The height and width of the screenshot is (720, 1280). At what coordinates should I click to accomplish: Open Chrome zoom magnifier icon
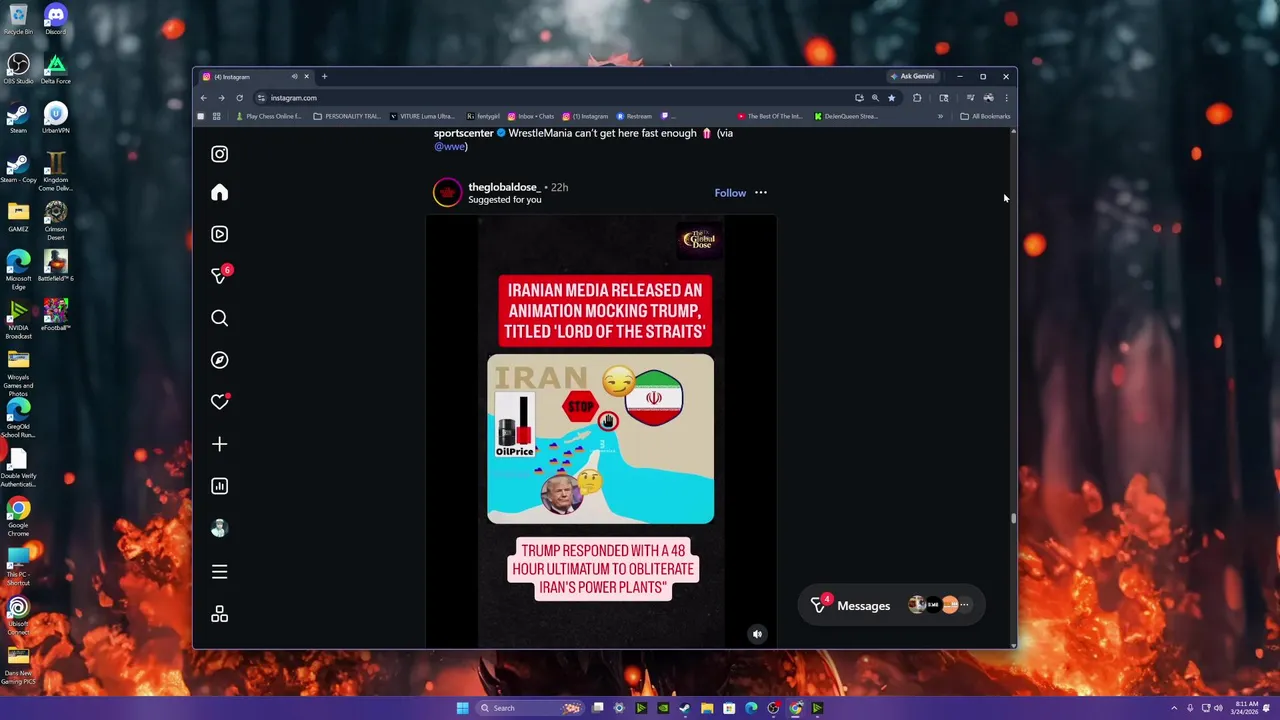click(875, 98)
